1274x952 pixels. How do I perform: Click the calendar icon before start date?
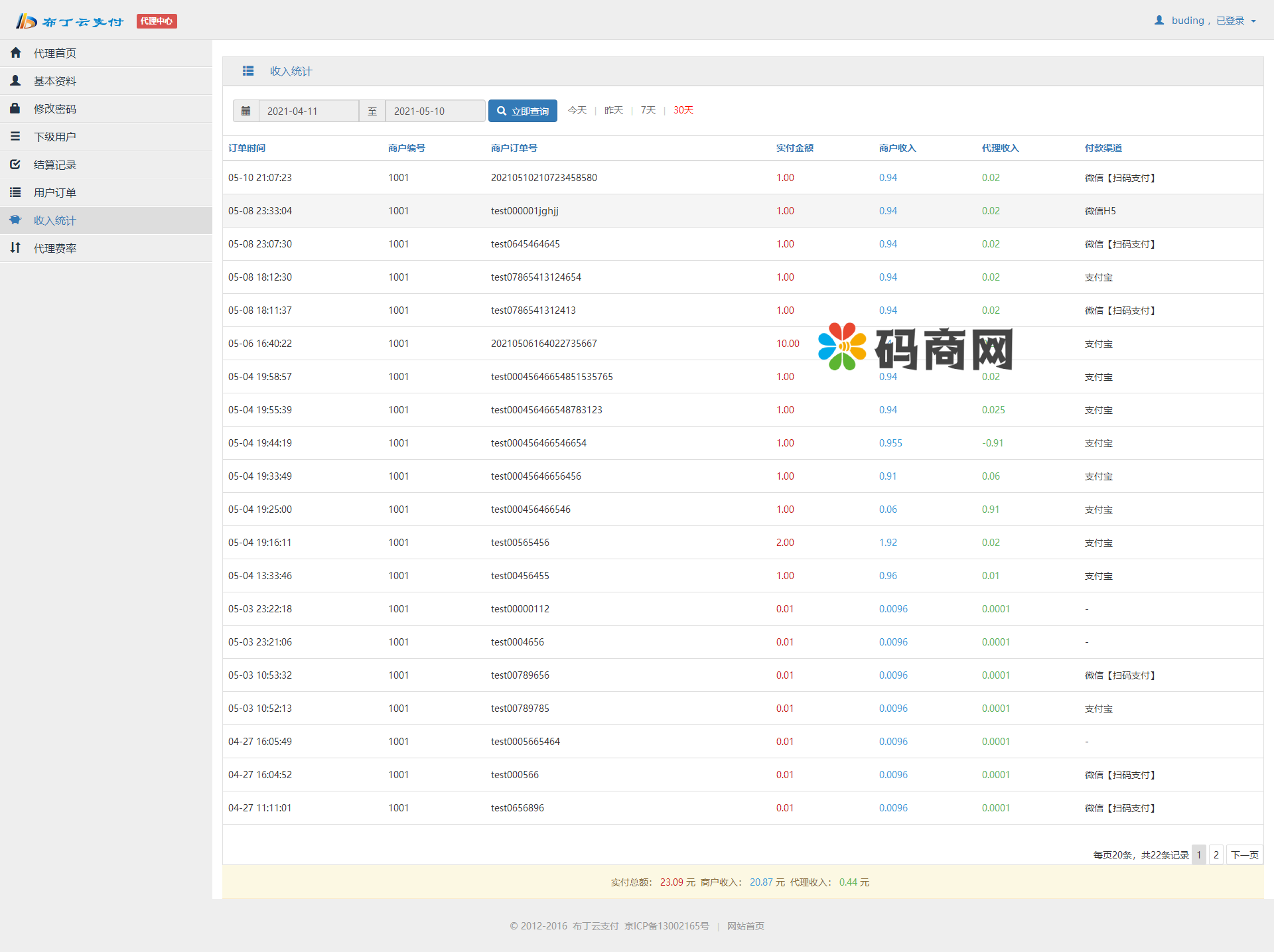tap(246, 111)
